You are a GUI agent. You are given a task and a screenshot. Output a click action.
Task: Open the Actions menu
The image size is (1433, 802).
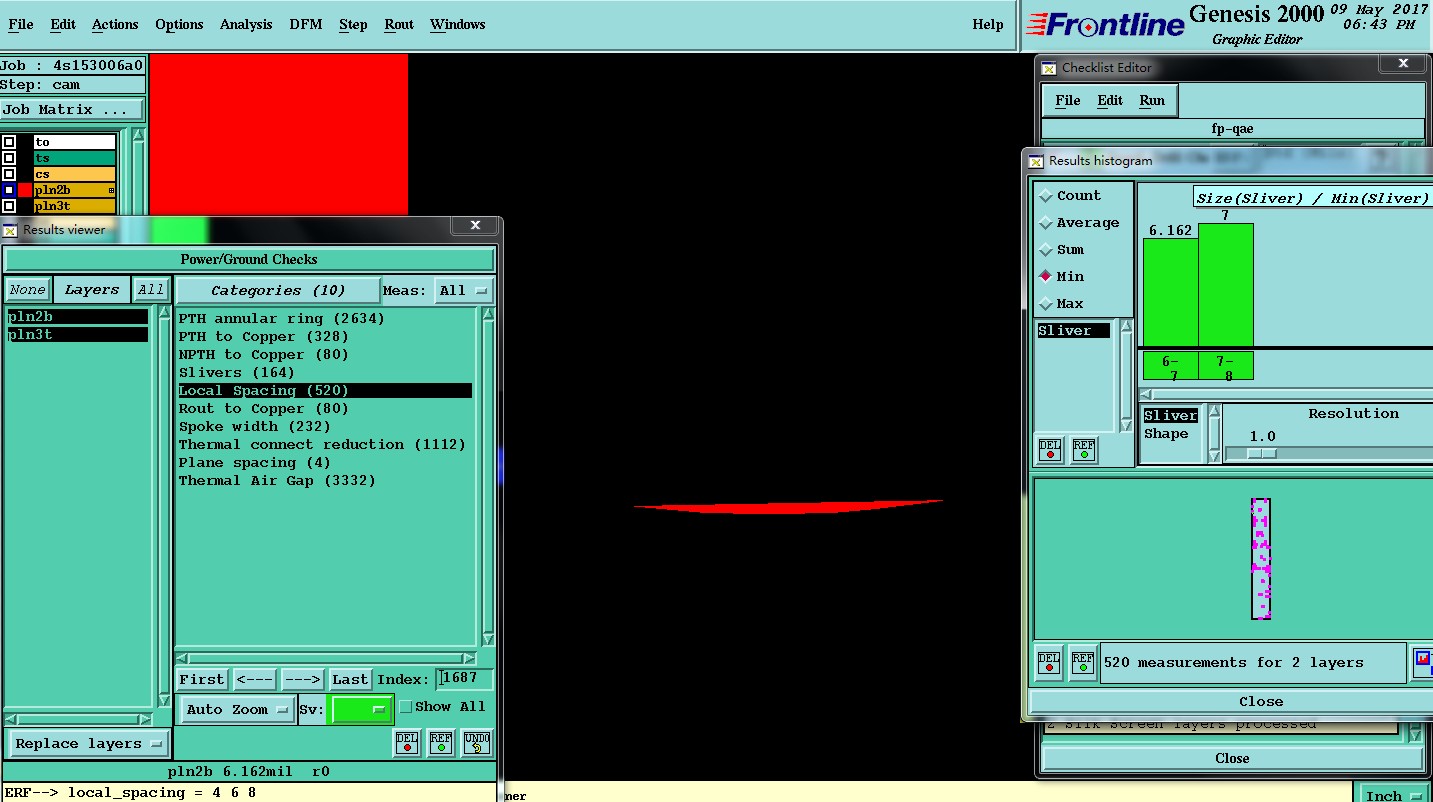pos(115,24)
